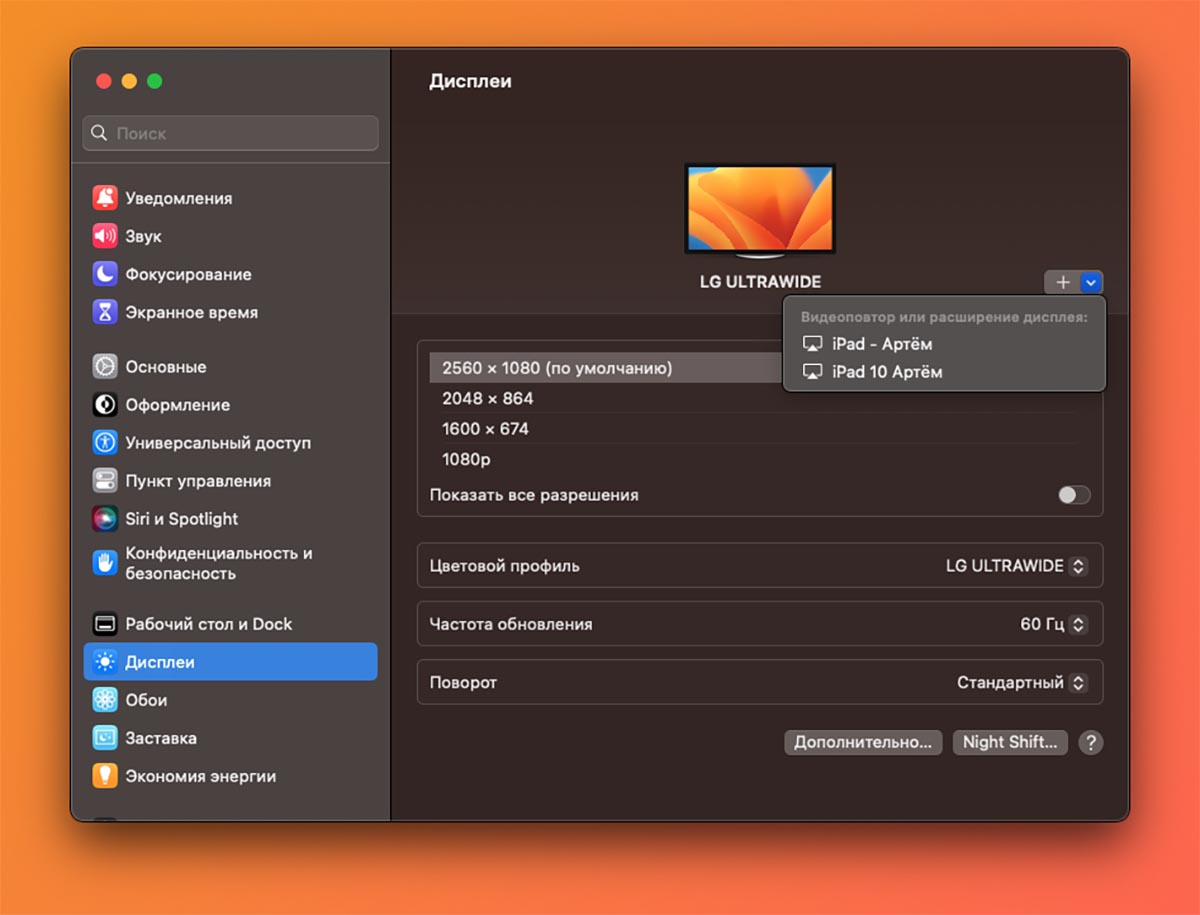Click the magnifier icon in search field
Viewport: 1200px width, 915px height.
(99, 133)
